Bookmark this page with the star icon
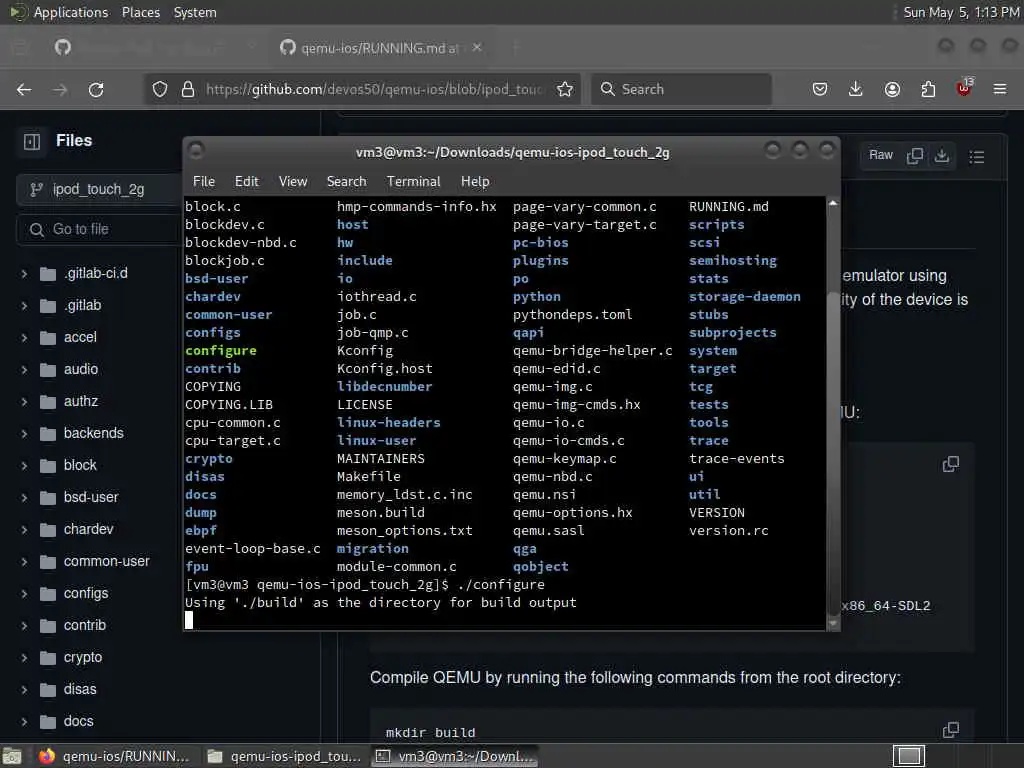This screenshot has width=1024, height=768. pos(565,89)
